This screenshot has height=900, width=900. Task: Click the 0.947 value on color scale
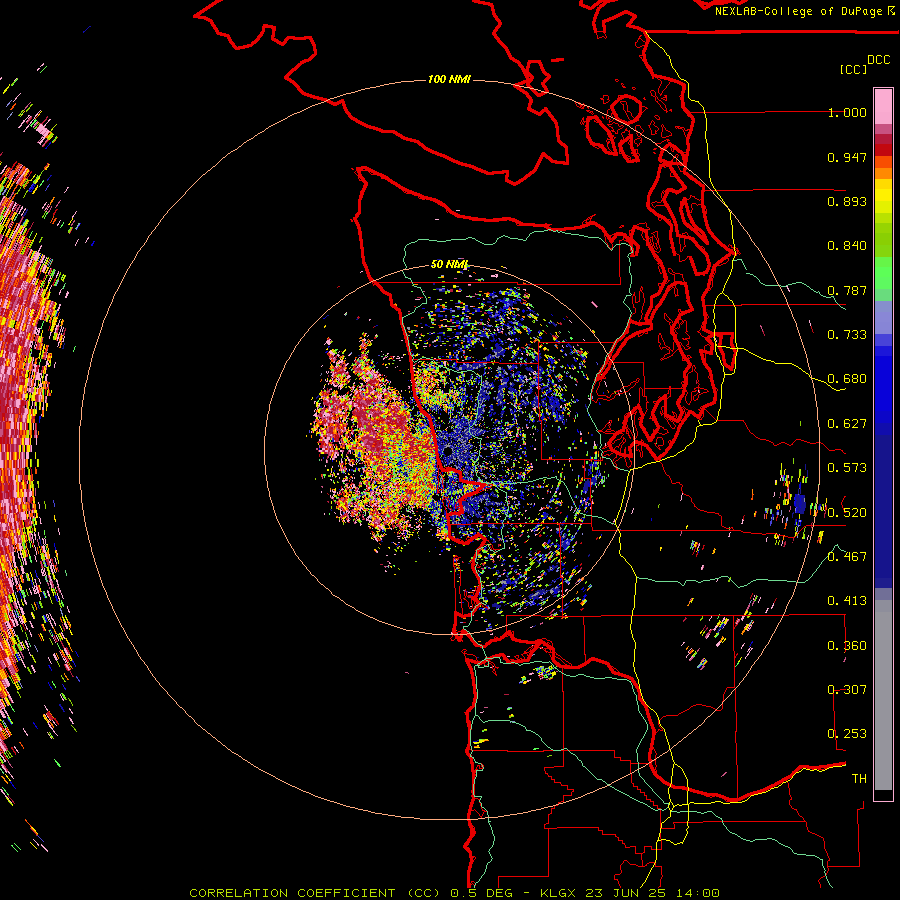point(847,157)
